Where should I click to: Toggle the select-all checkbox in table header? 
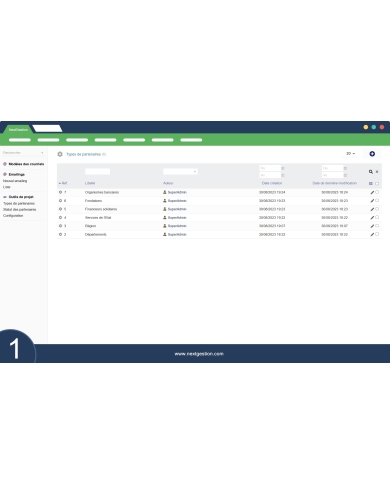coord(377,183)
